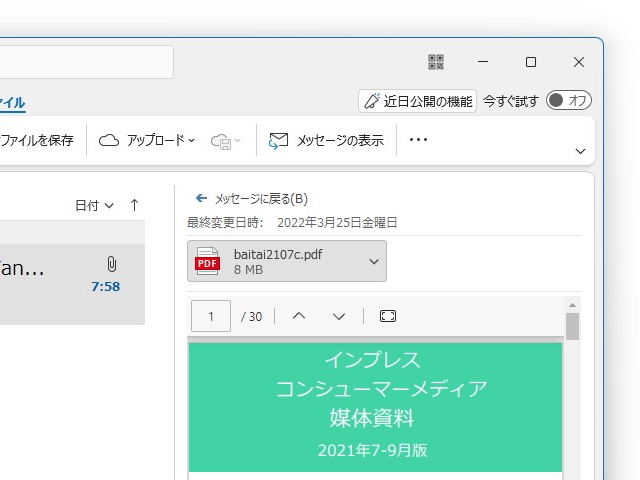This screenshot has height=480, width=640.
Task: Click the 最終変更日時 date 2022年3月25日金曜日
Action: pos(337,223)
